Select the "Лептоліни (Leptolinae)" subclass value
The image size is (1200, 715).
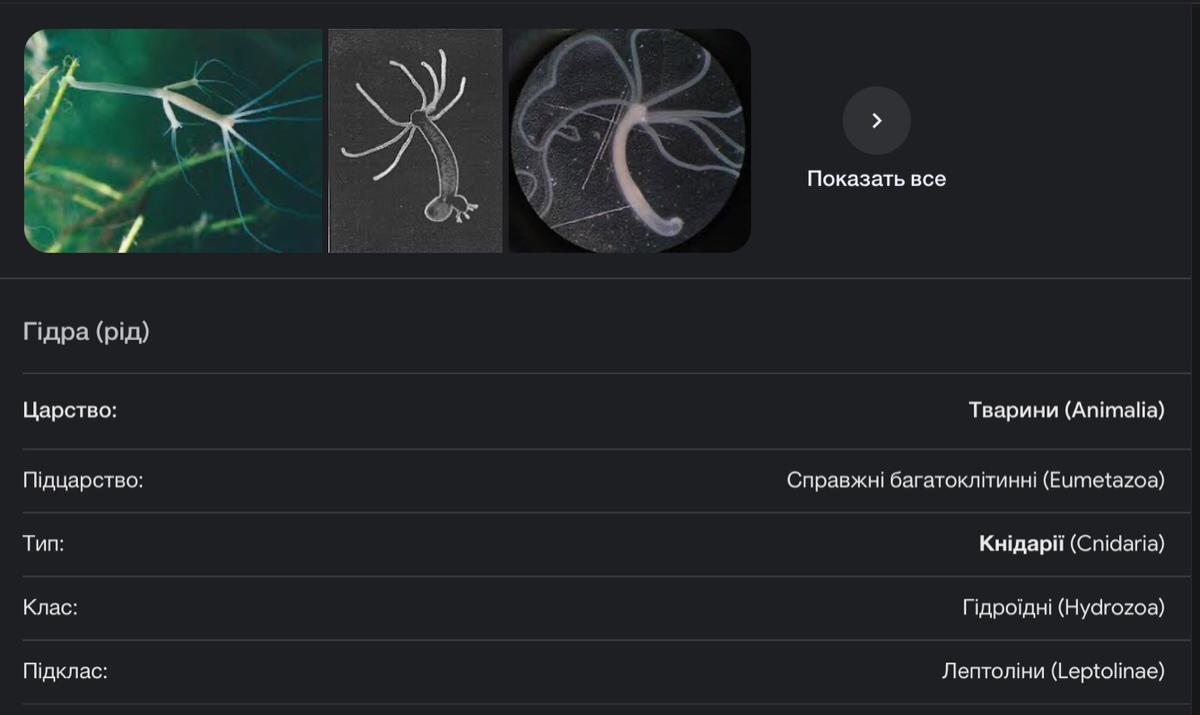click(1053, 671)
